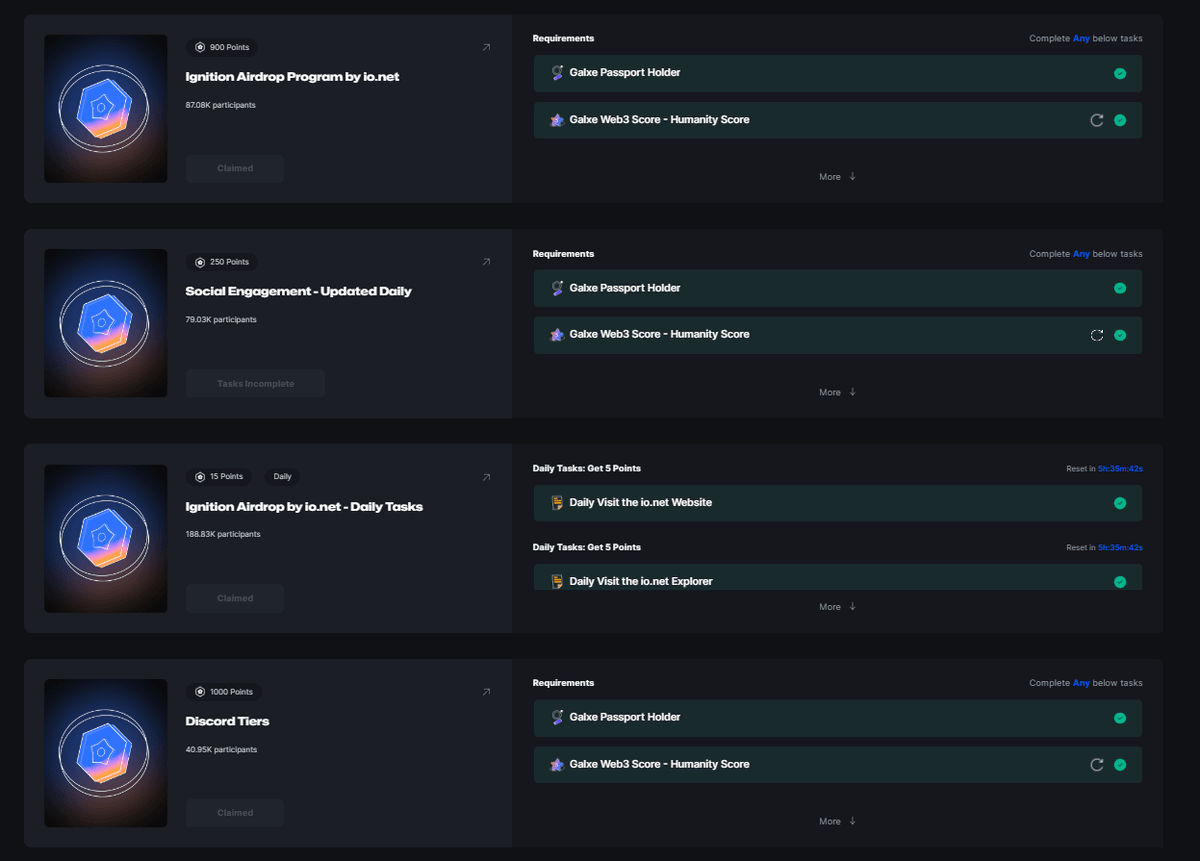Expand More tasks in Discord Tiers card

pyautogui.click(x=838, y=822)
